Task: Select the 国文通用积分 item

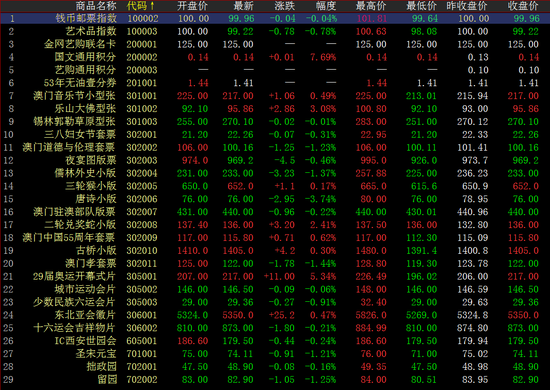Action: click(85, 57)
